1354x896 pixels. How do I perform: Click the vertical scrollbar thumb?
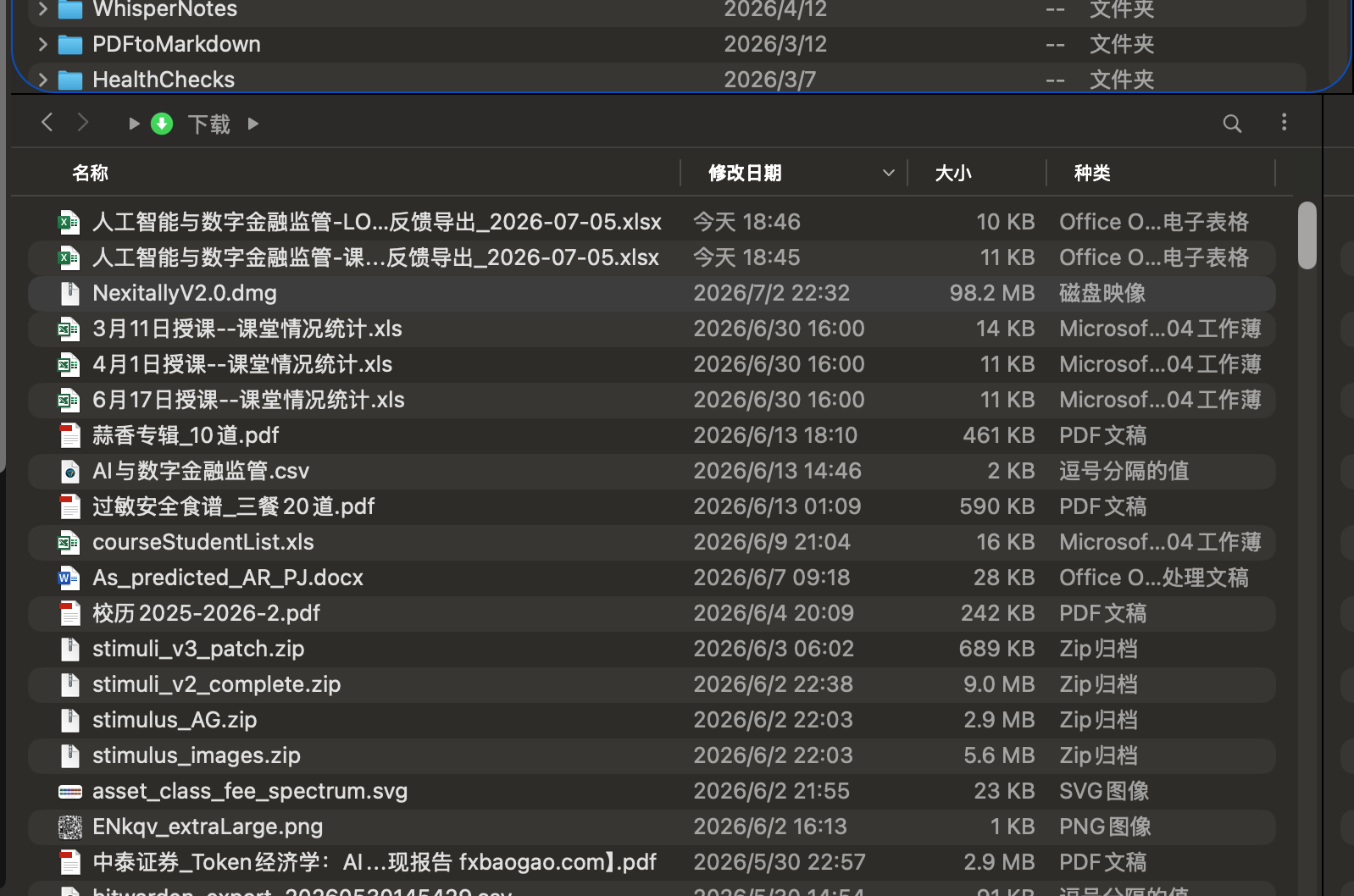click(x=1307, y=235)
